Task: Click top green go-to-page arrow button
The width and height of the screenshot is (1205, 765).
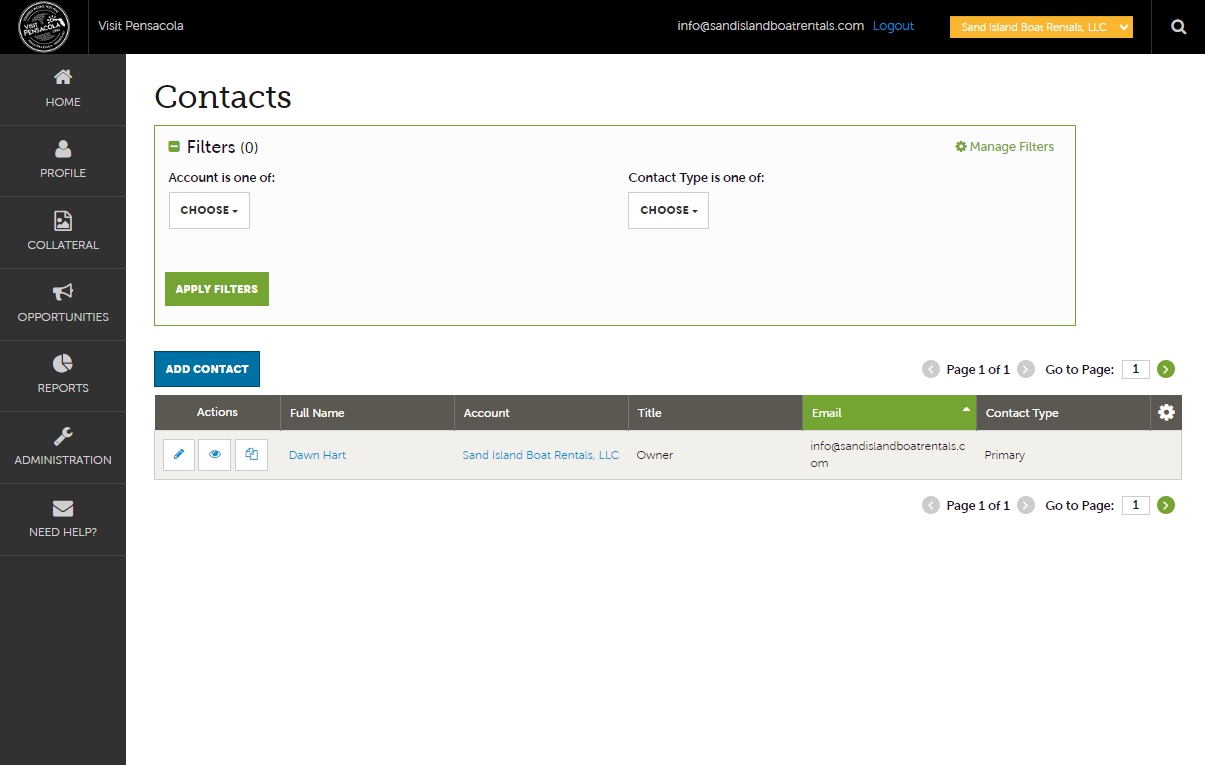Action: (x=1166, y=369)
